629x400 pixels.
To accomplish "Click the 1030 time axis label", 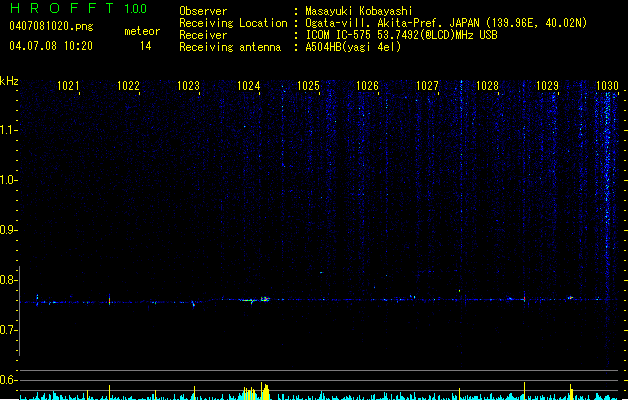I will [607, 85].
